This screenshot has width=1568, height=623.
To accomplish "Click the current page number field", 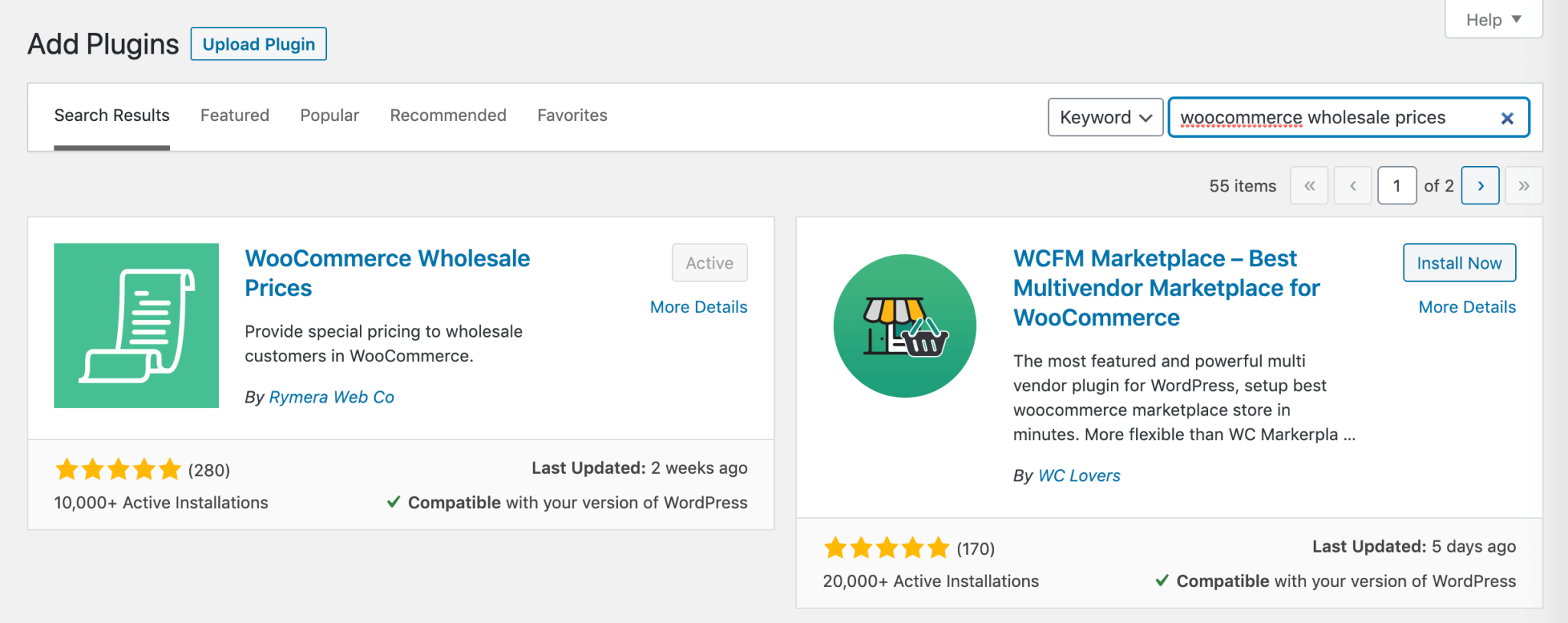I will [1396, 186].
